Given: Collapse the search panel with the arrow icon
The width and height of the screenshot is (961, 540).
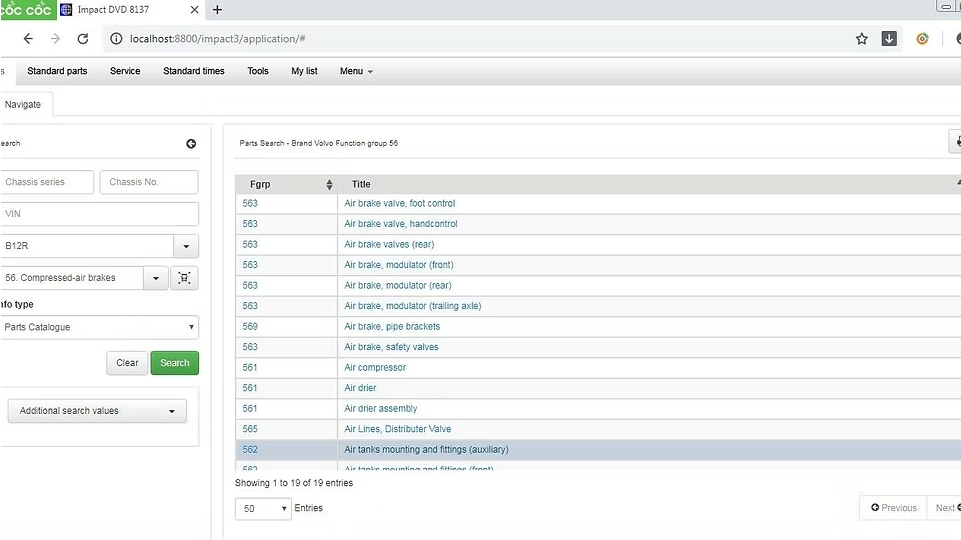Looking at the screenshot, I should point(191,144).
